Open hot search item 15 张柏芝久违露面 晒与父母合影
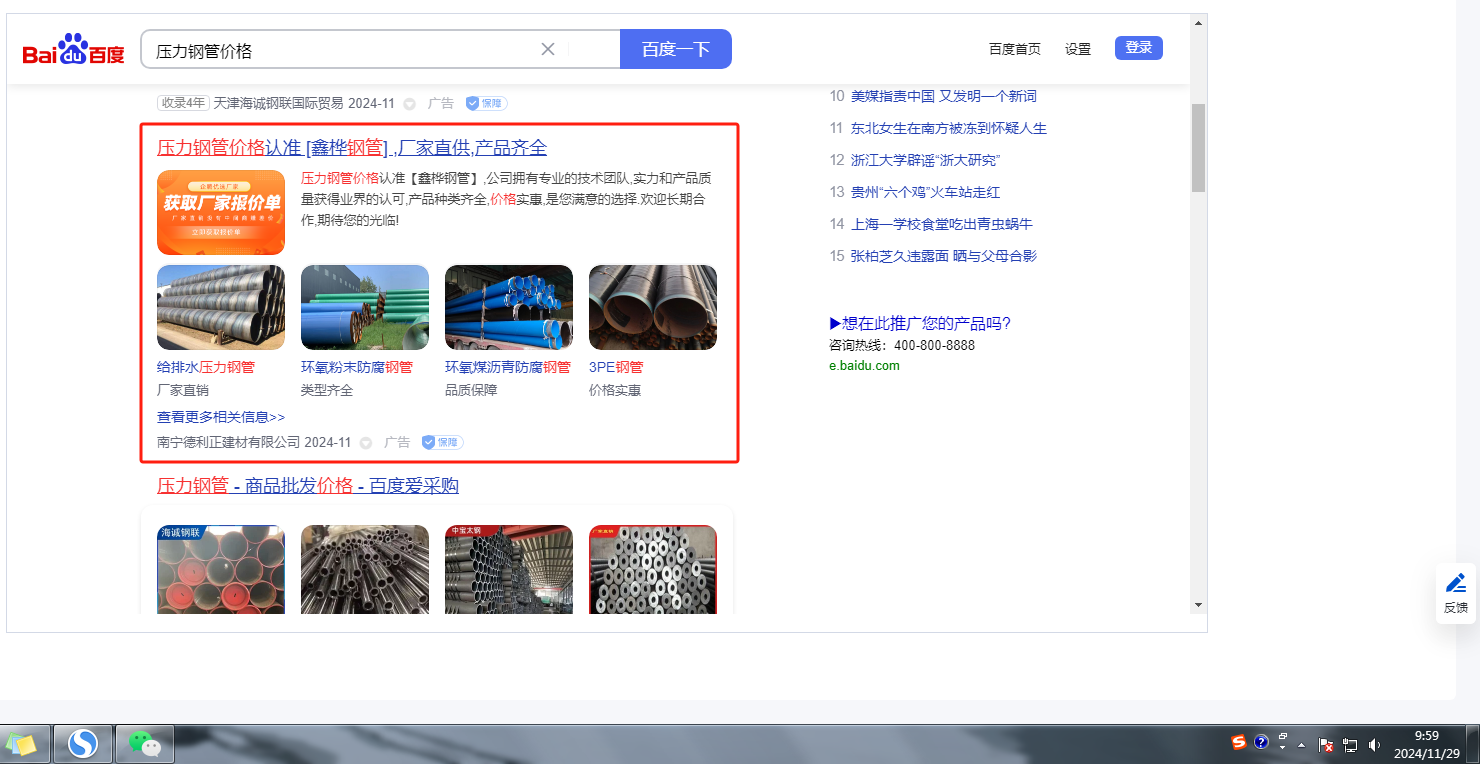 point(944,256)
